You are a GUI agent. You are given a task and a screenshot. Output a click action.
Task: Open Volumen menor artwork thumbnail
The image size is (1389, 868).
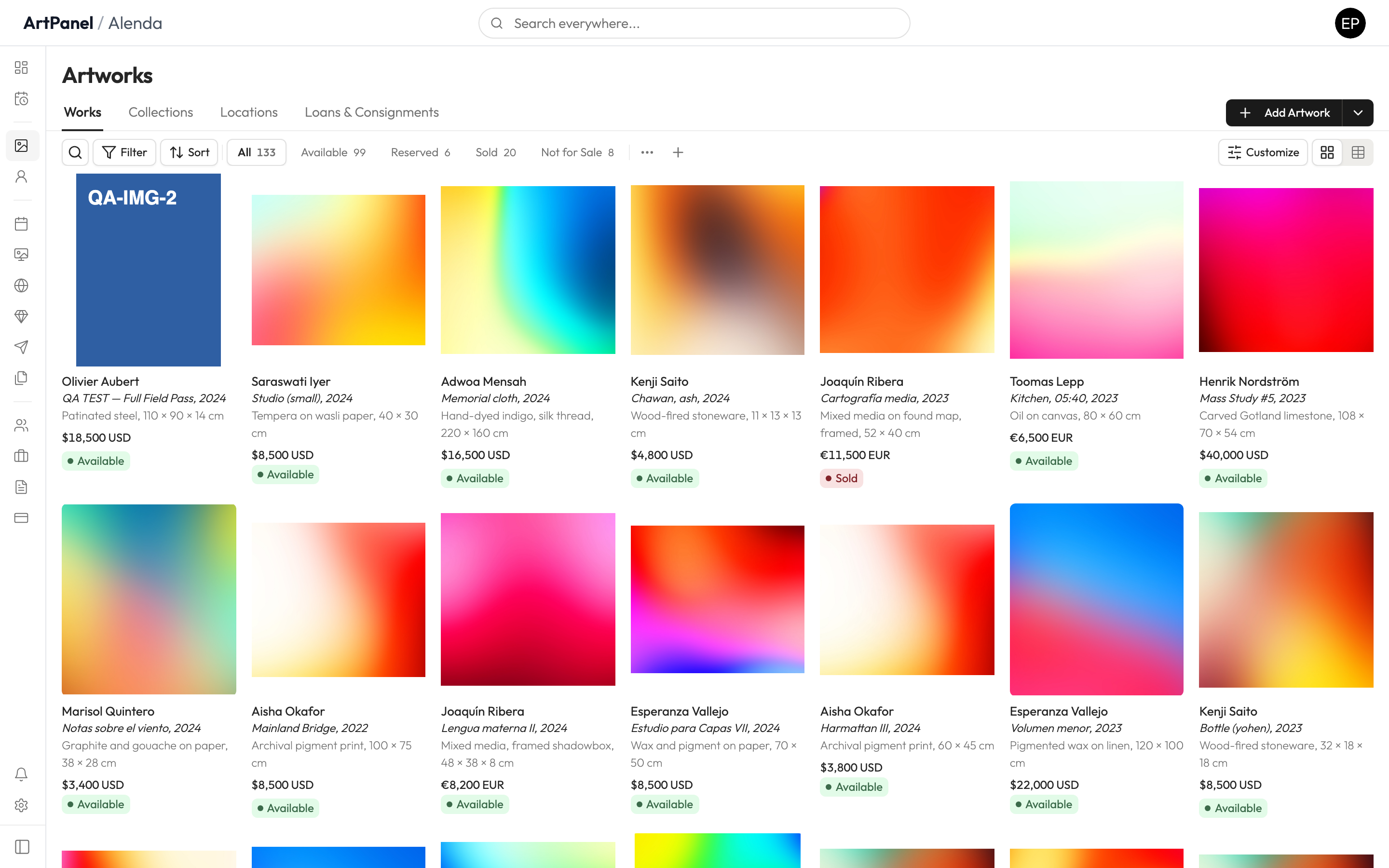click(1096, 599)
